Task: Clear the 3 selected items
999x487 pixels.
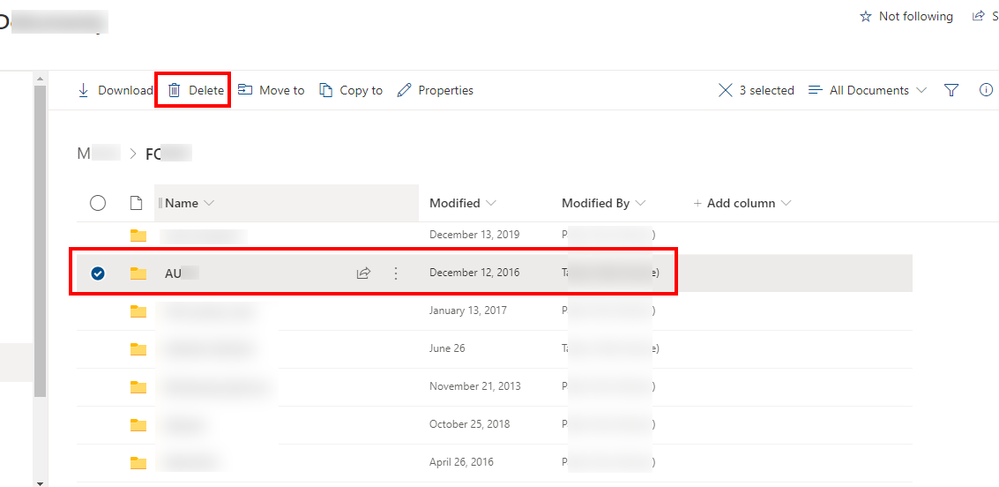Action: pyautogui.click(x=726, y=90)
